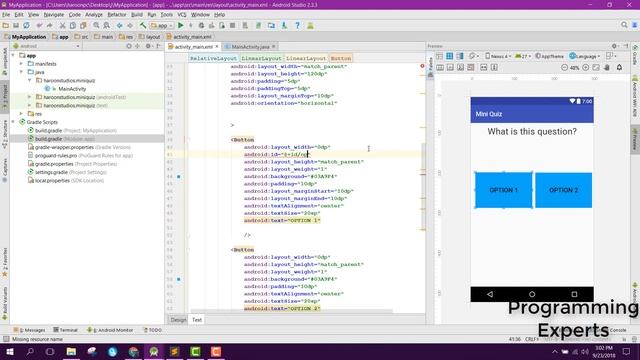Click preview zoom in plus button
The image size is (640, 360).
[586, 67]
